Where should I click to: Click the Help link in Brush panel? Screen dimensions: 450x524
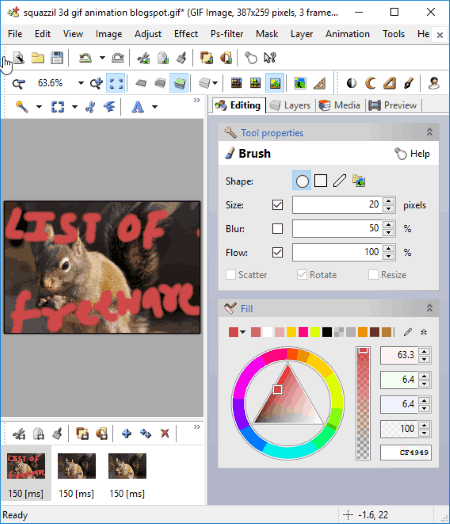[413, 154]
